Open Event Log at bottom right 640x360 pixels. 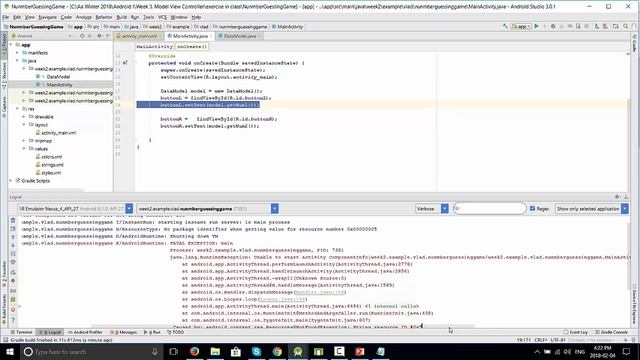click(576, 332)
